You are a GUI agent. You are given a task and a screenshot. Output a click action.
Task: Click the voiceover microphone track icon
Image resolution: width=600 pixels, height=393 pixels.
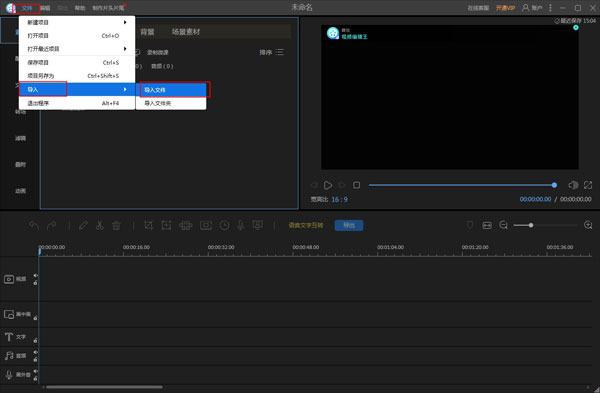point(9,375)
